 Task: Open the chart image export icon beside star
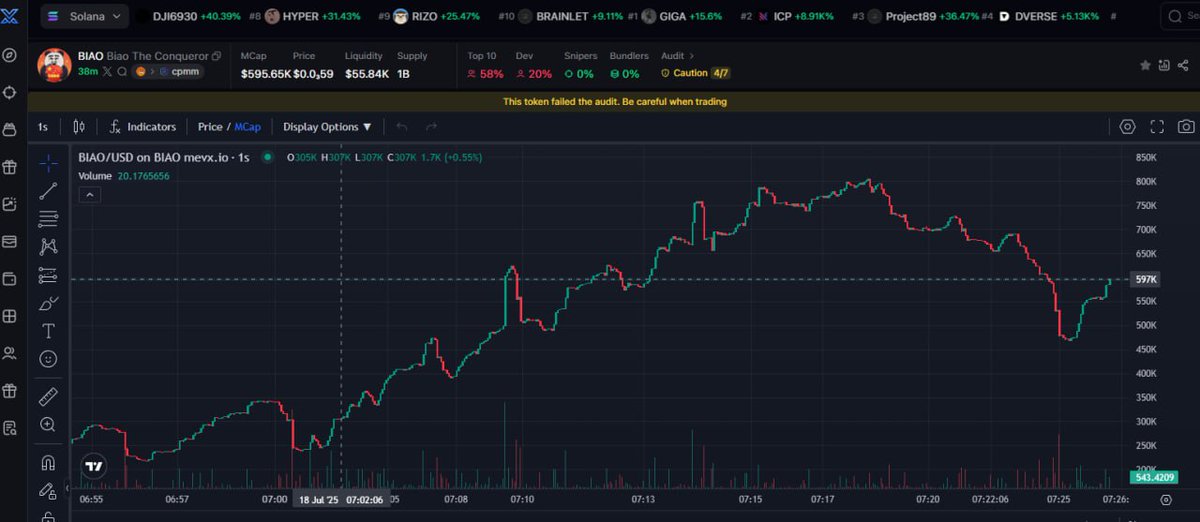1164,65
